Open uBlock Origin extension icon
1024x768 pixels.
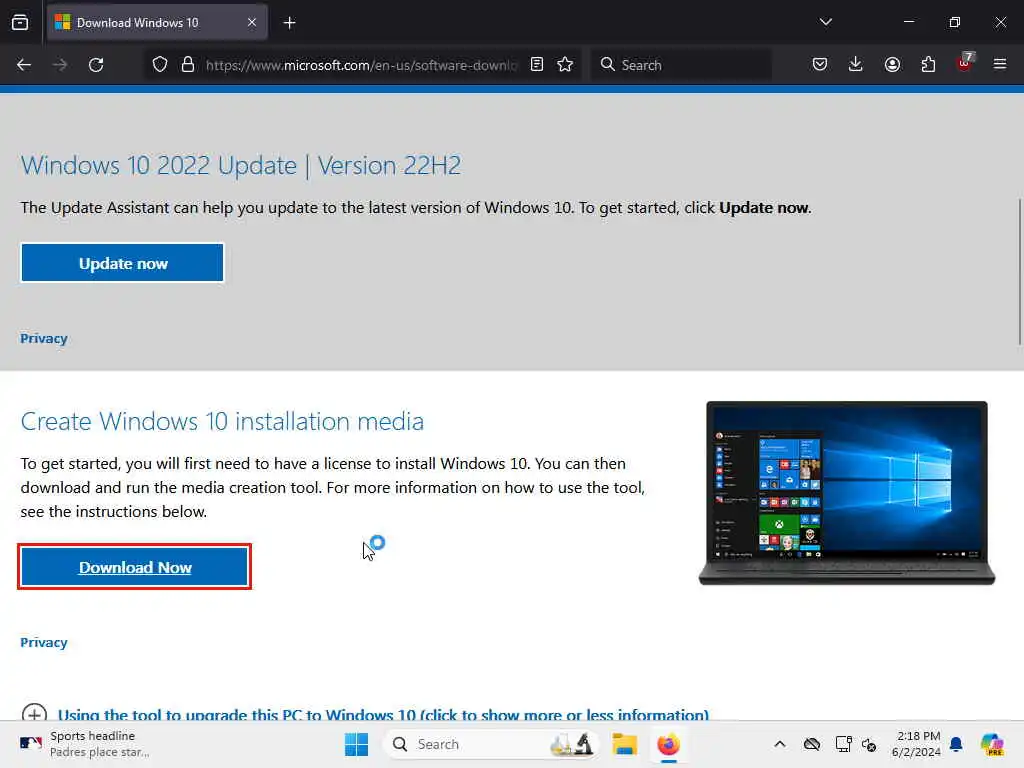pos(965,63)
